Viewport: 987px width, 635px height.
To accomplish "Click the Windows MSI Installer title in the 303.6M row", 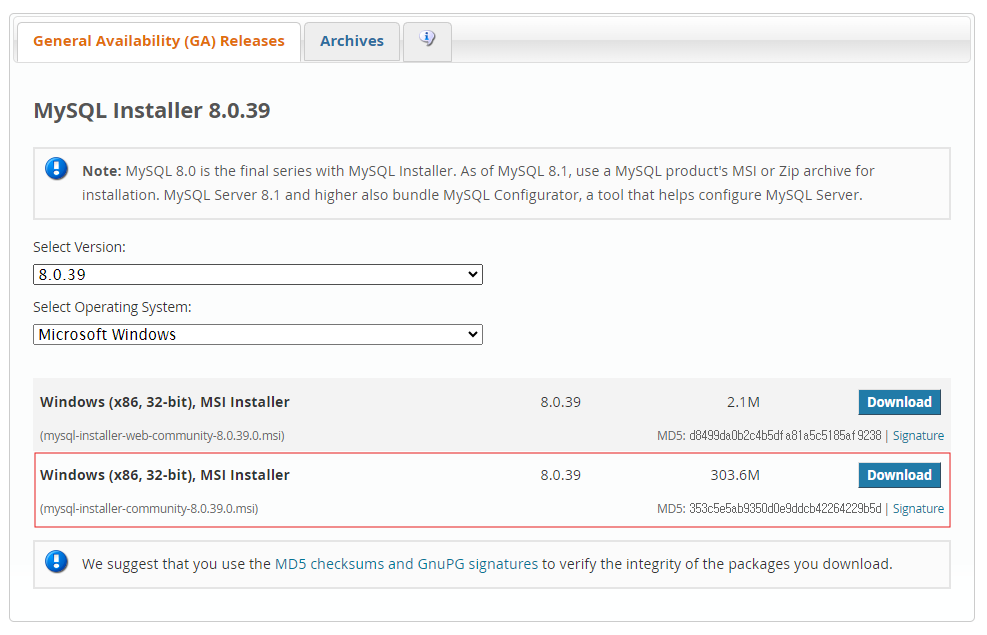I will coord(165,476).
